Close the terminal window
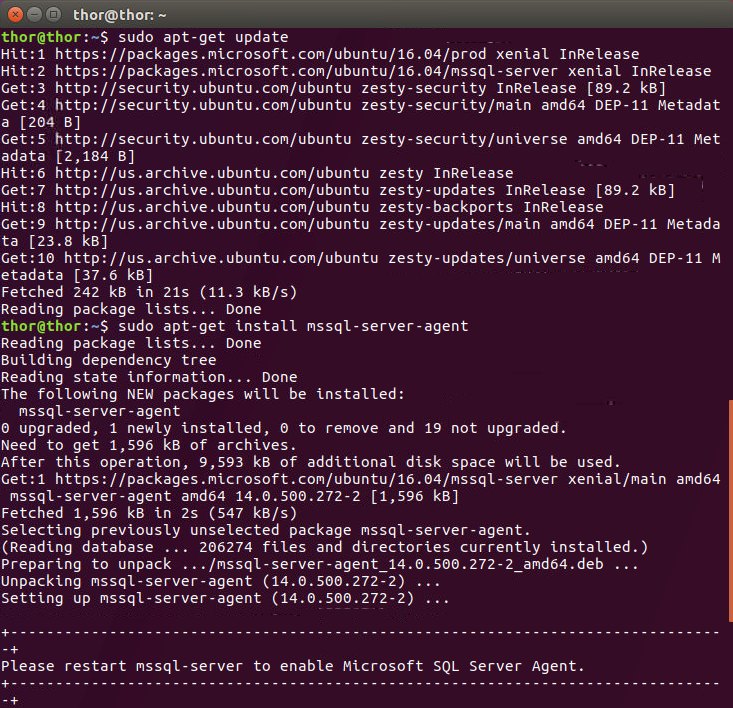This screenshot has width=733, height=708. tap(14, 15)
